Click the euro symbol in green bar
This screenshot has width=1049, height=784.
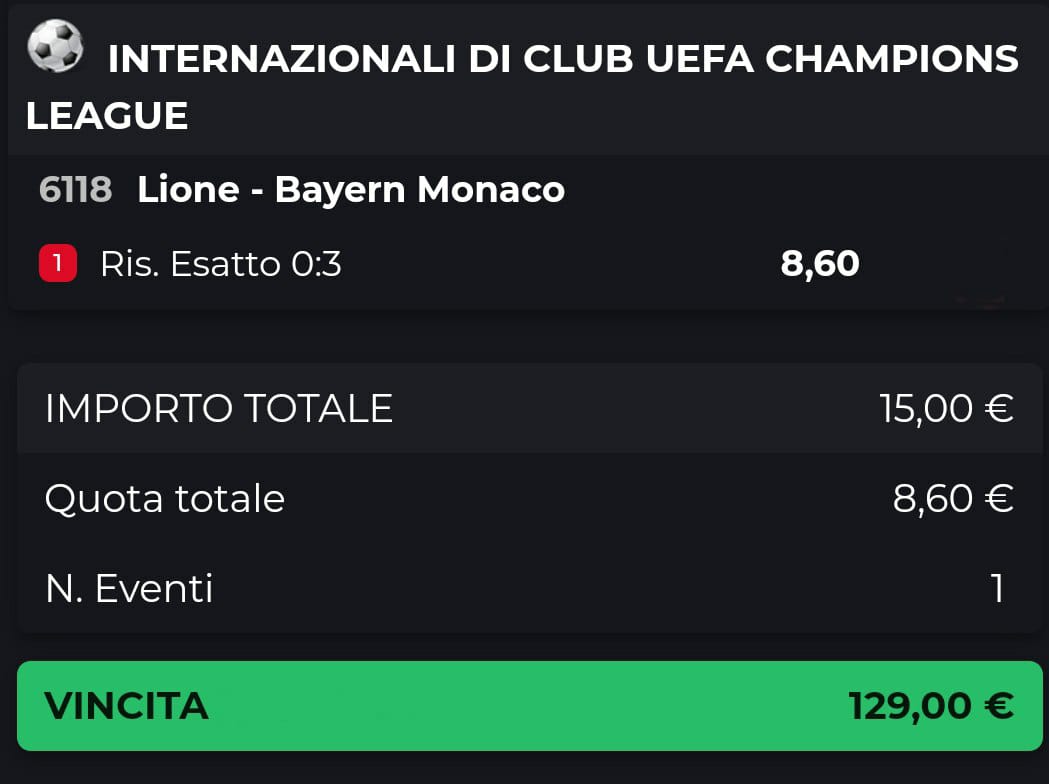[x=998, y=706]
